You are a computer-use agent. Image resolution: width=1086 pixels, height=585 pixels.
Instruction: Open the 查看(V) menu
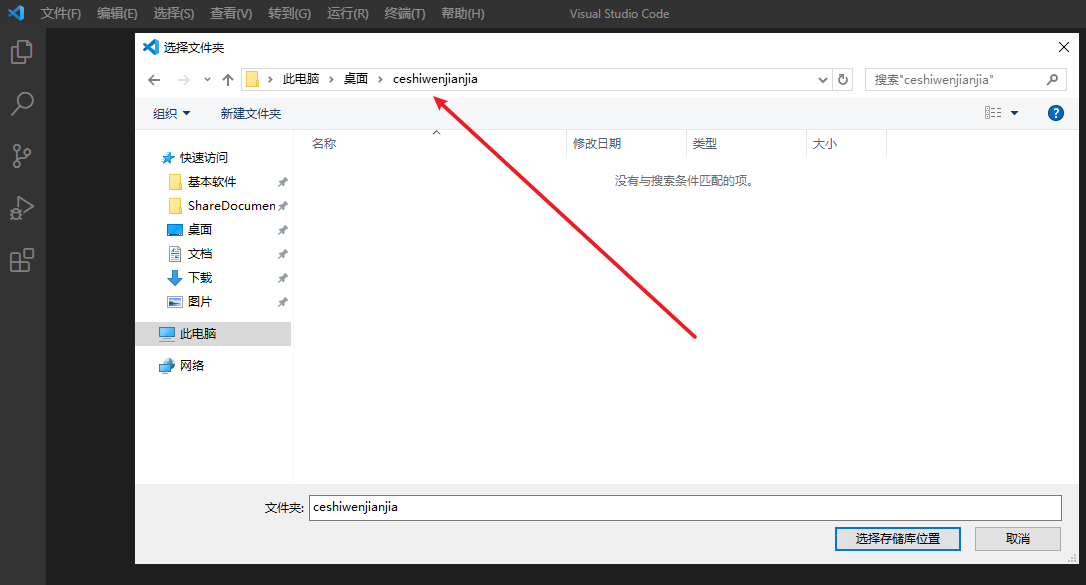tap(231, 13)
